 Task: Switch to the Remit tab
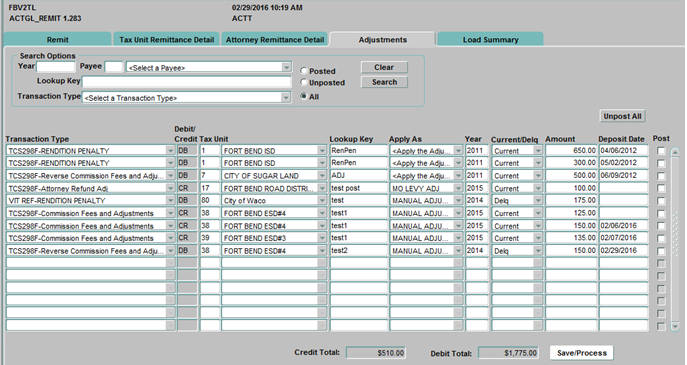[57, 39]
